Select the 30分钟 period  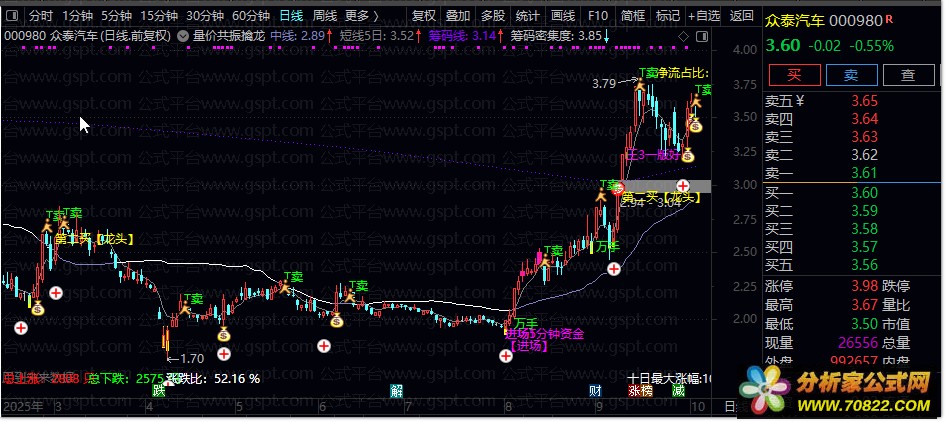(x=205, y=16)
